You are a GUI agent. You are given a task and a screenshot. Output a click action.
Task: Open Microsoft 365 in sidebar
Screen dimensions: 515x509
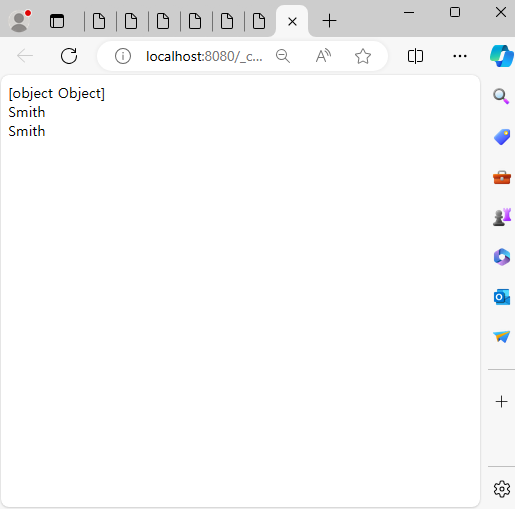click(x=502, y=257)
